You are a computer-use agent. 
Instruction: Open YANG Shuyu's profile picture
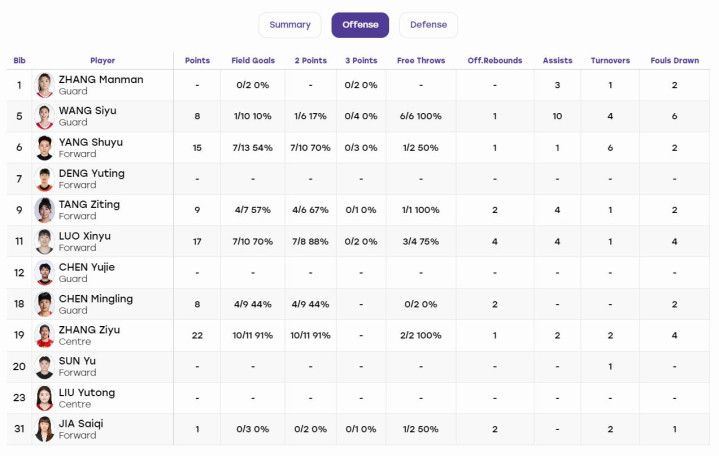[44, 148]
